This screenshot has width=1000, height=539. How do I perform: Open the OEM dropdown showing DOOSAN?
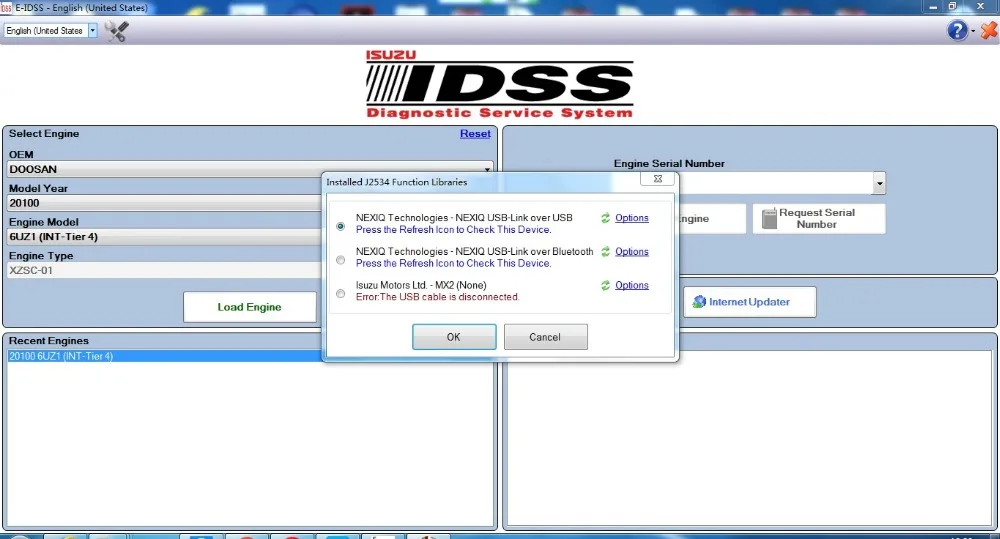pyautogui.click(x=250, y=169)
